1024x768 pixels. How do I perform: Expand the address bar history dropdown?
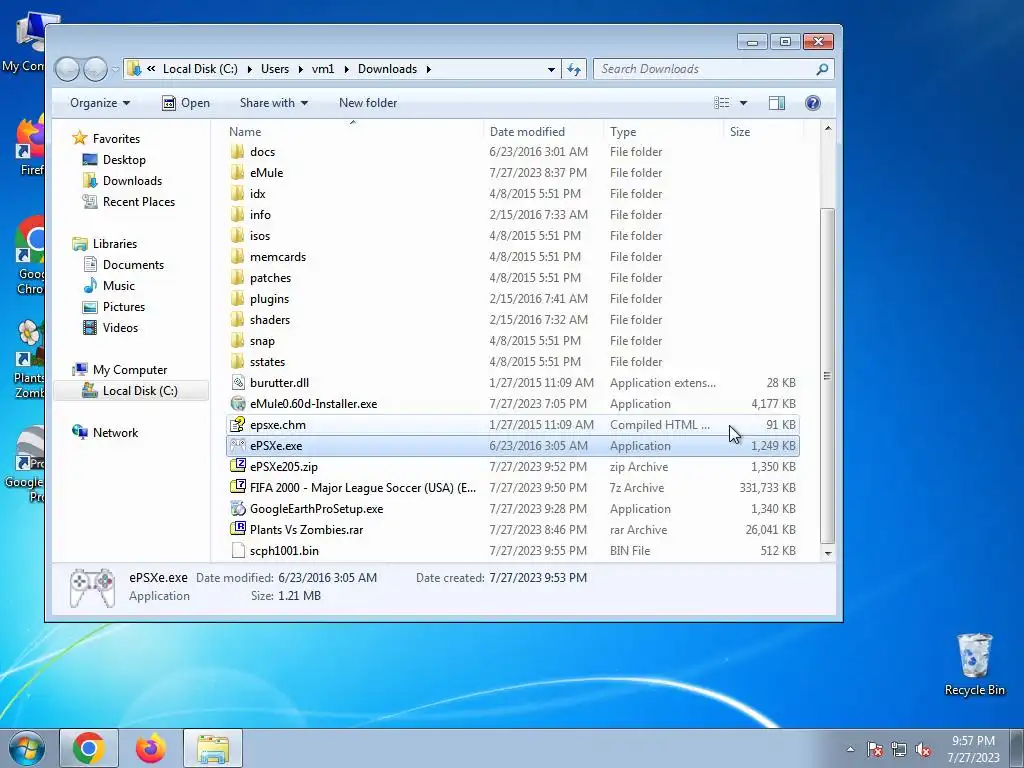551,69
